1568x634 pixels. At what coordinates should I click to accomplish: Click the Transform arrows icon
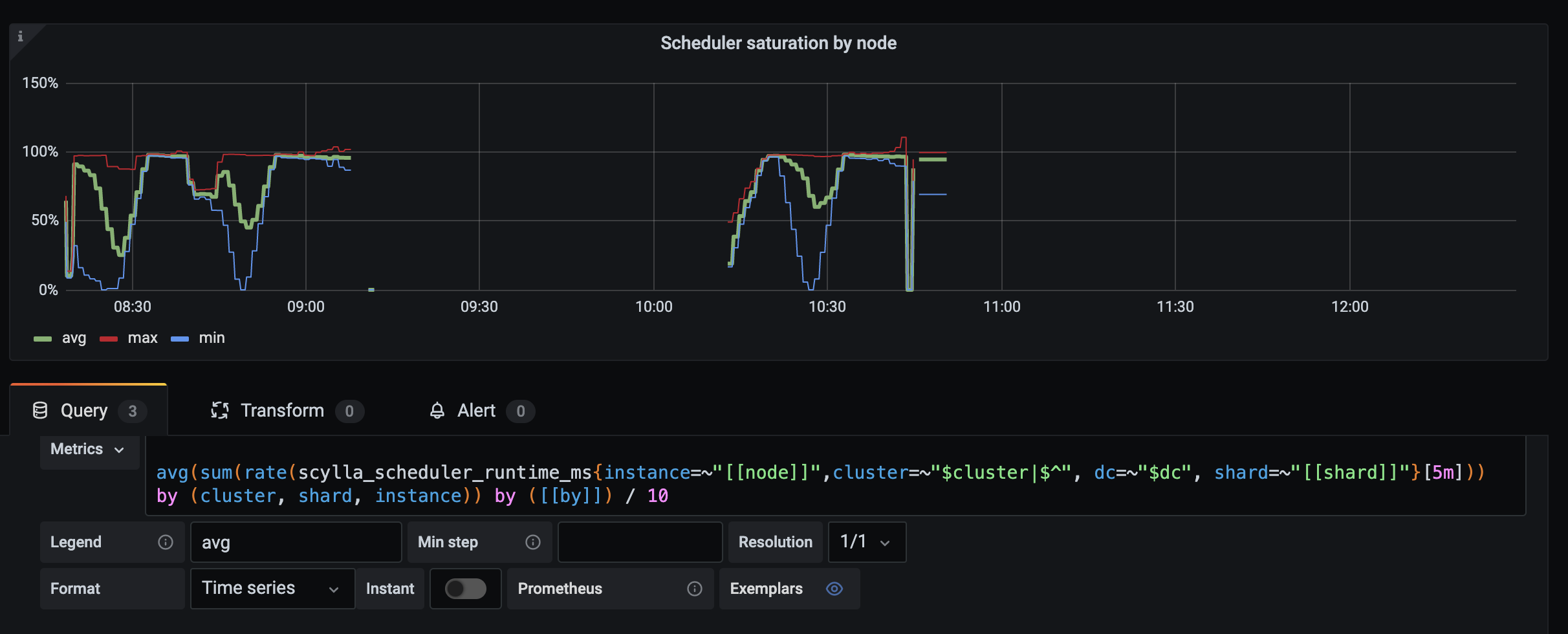[220, 410]
